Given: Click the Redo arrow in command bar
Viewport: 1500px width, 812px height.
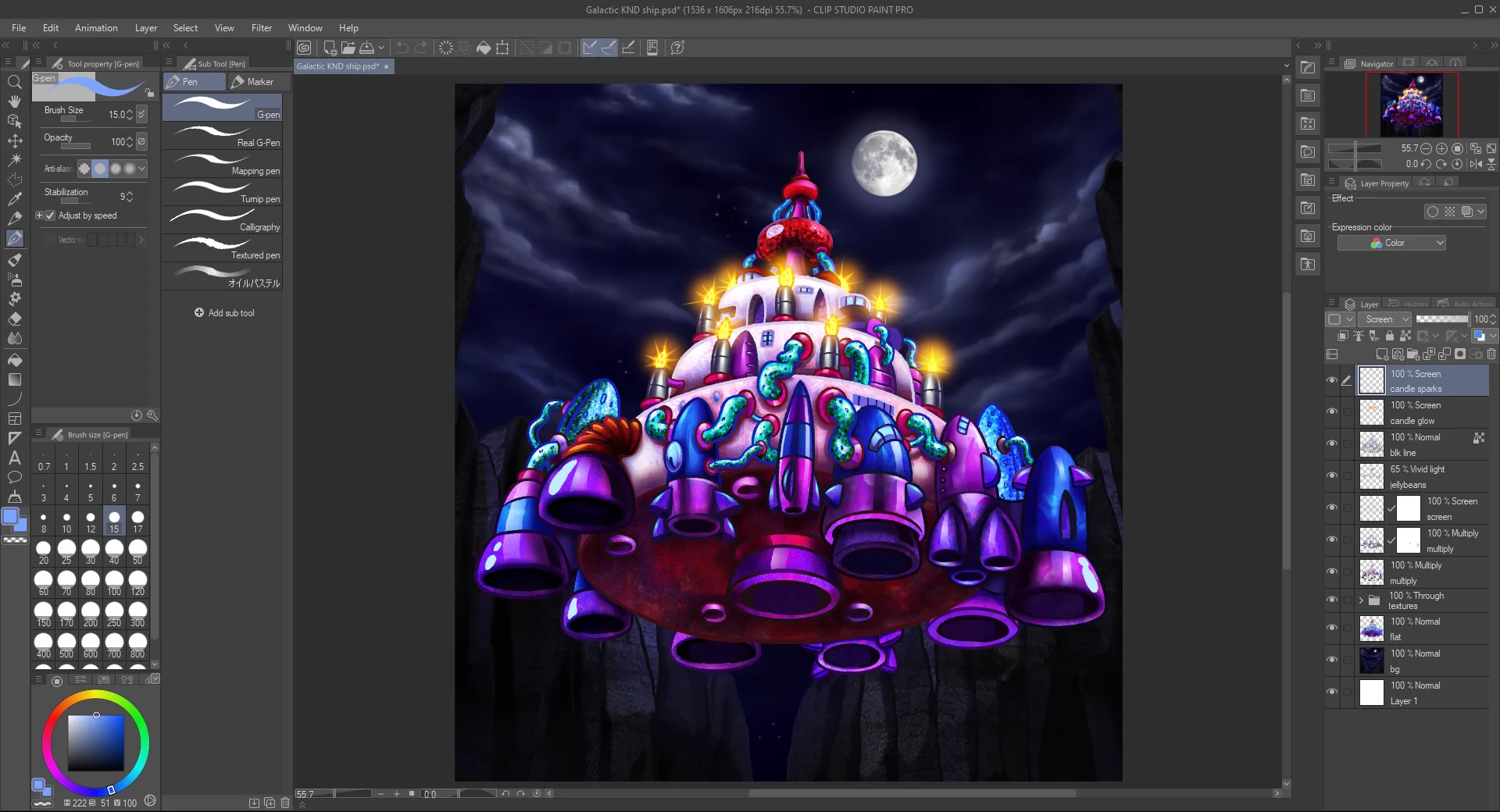Looking at the screenshot, I should pos(421,48).
